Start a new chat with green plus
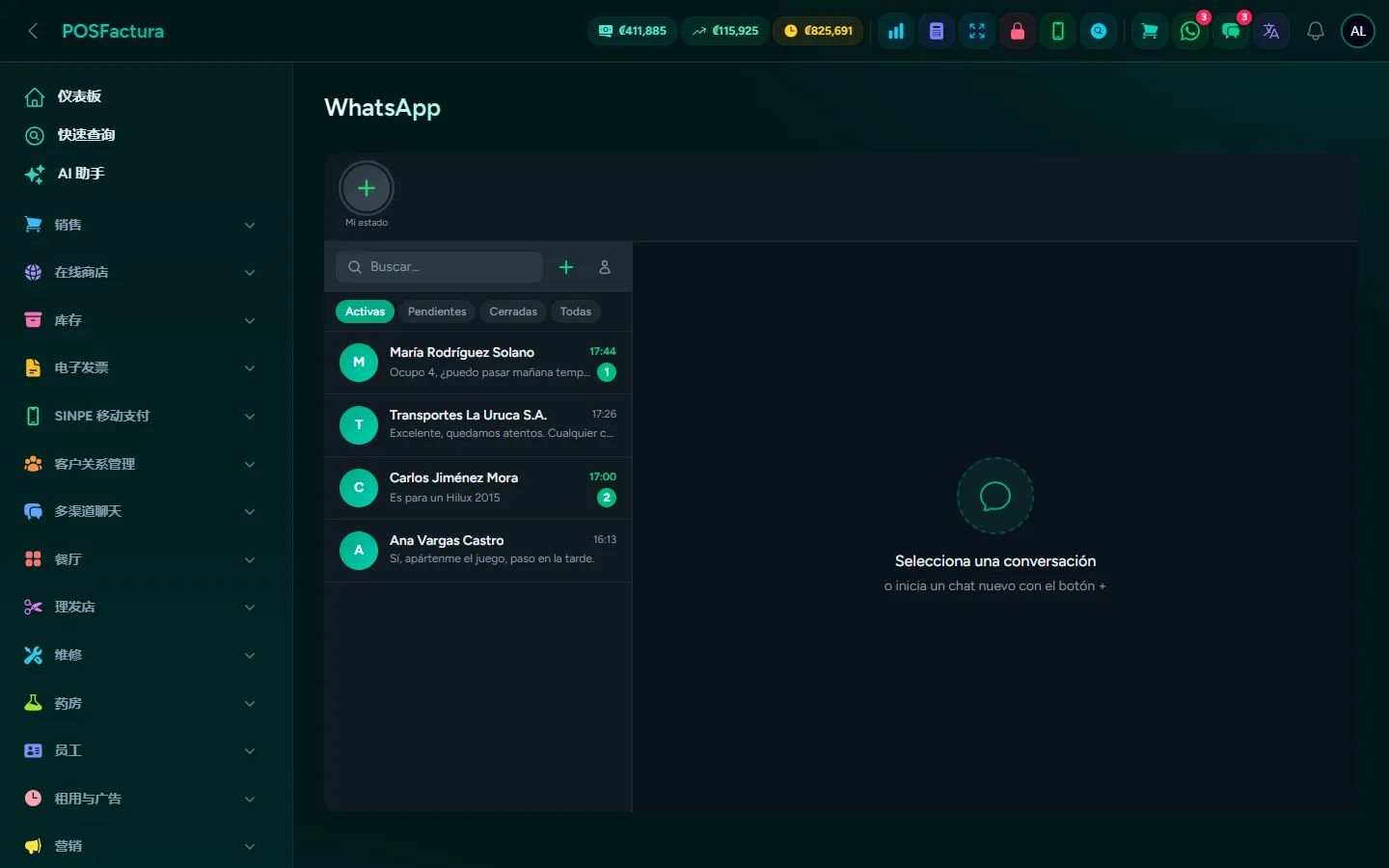Viewport: 1389px width, 868px height. (x=566, y=267)
